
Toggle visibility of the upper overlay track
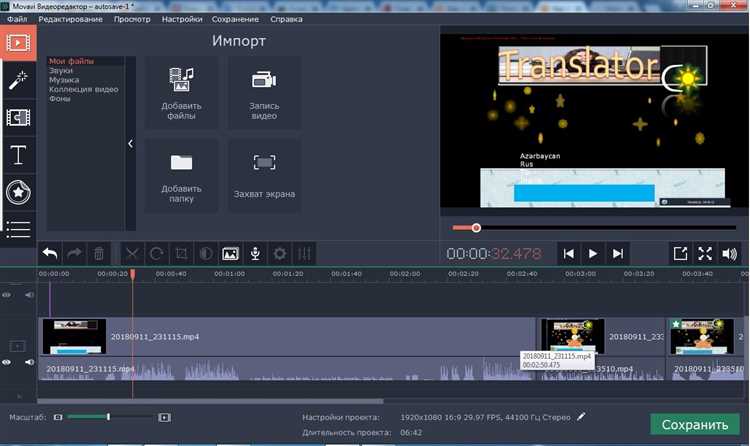pyautogui.click(x=7, y=295)
